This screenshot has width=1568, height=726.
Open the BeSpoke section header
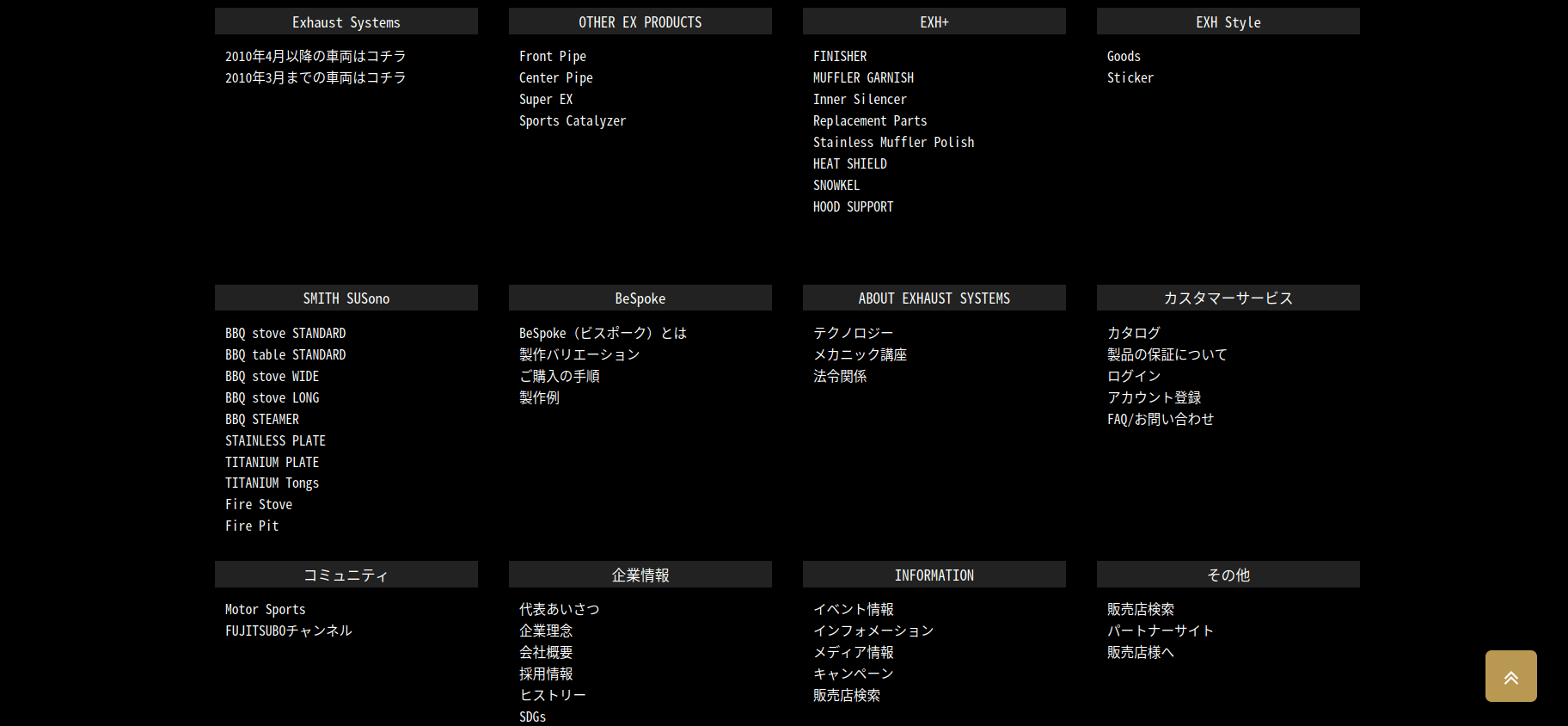coord(640,298)
